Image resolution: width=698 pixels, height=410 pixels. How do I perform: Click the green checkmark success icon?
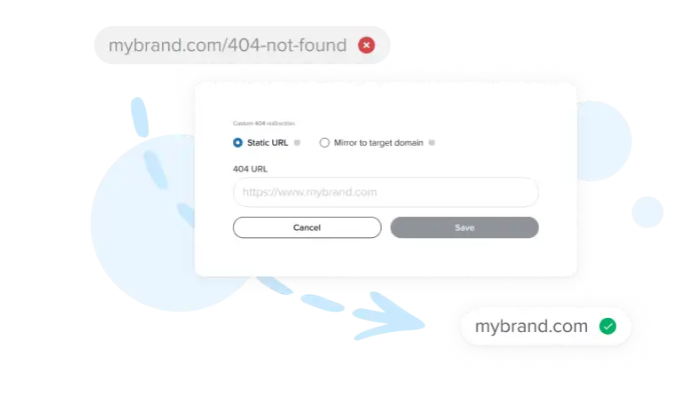click(x=608, y=326)
